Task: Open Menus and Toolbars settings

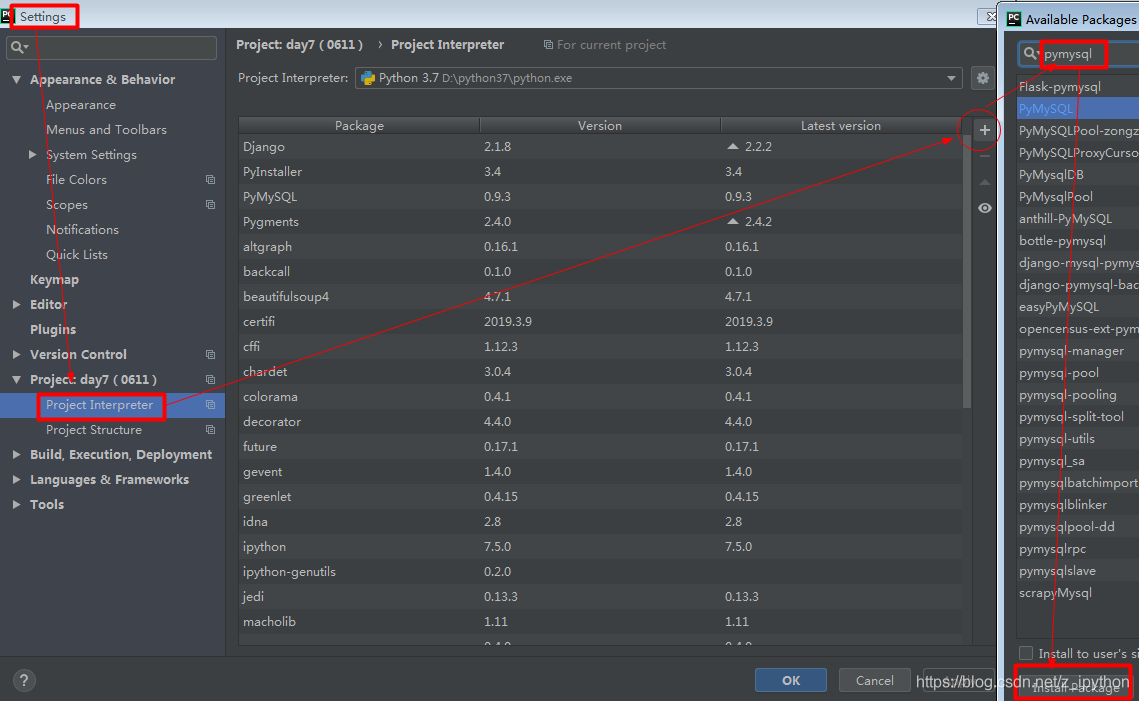Action: pos(106,130)
